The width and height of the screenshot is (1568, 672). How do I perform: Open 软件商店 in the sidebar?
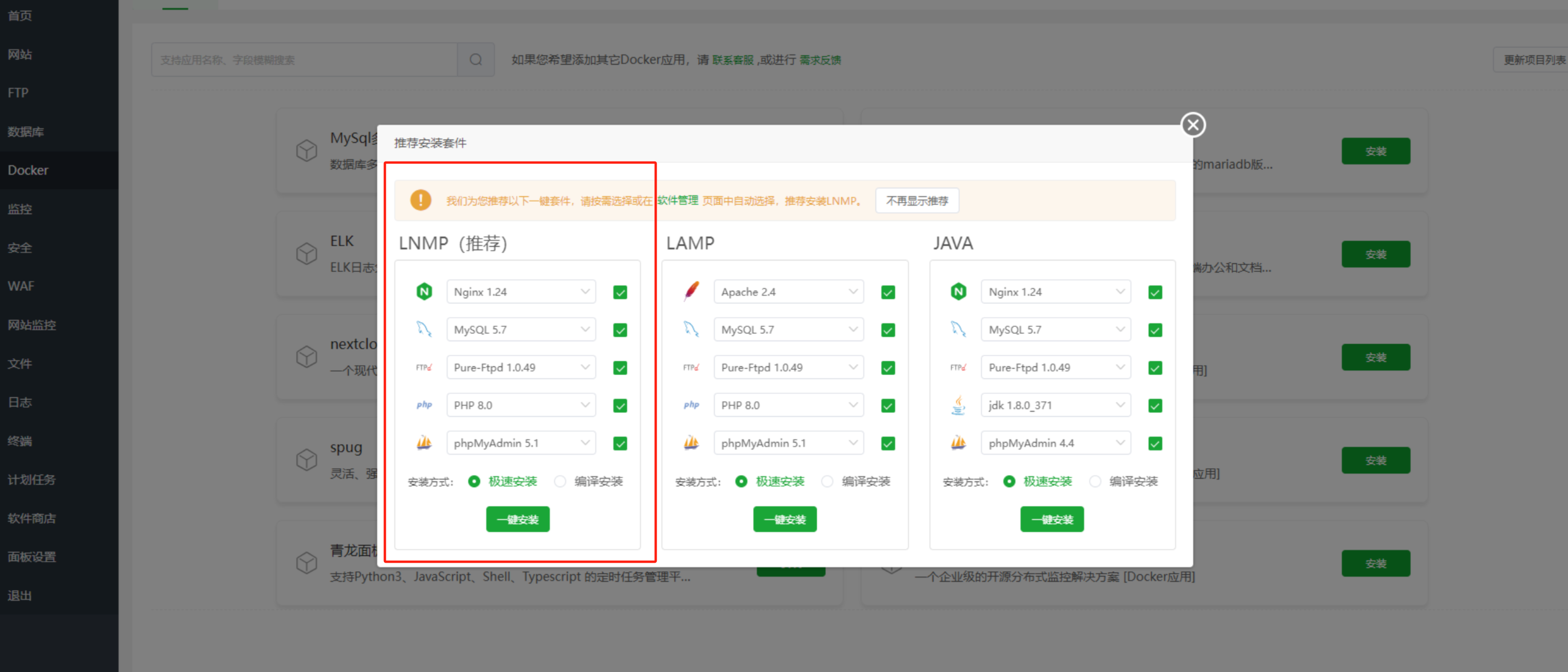coord(32,518)
